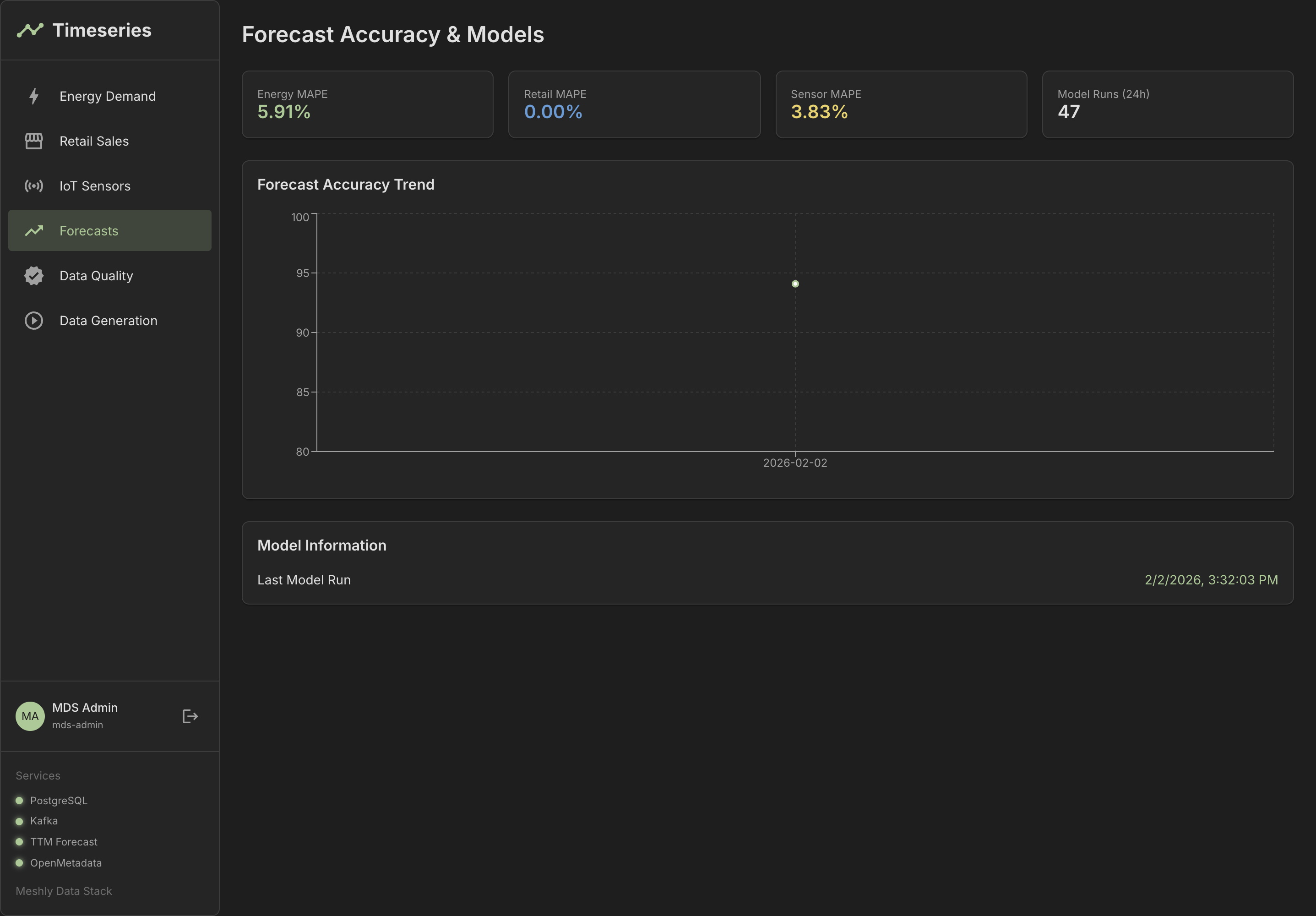Click the TTM Forecast service entry
Screen dimensions: 1316x916
(x=64, y=841)
